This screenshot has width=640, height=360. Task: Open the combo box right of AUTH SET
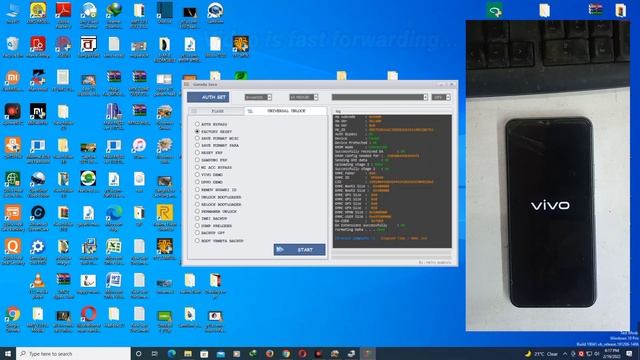pos(258,97)
